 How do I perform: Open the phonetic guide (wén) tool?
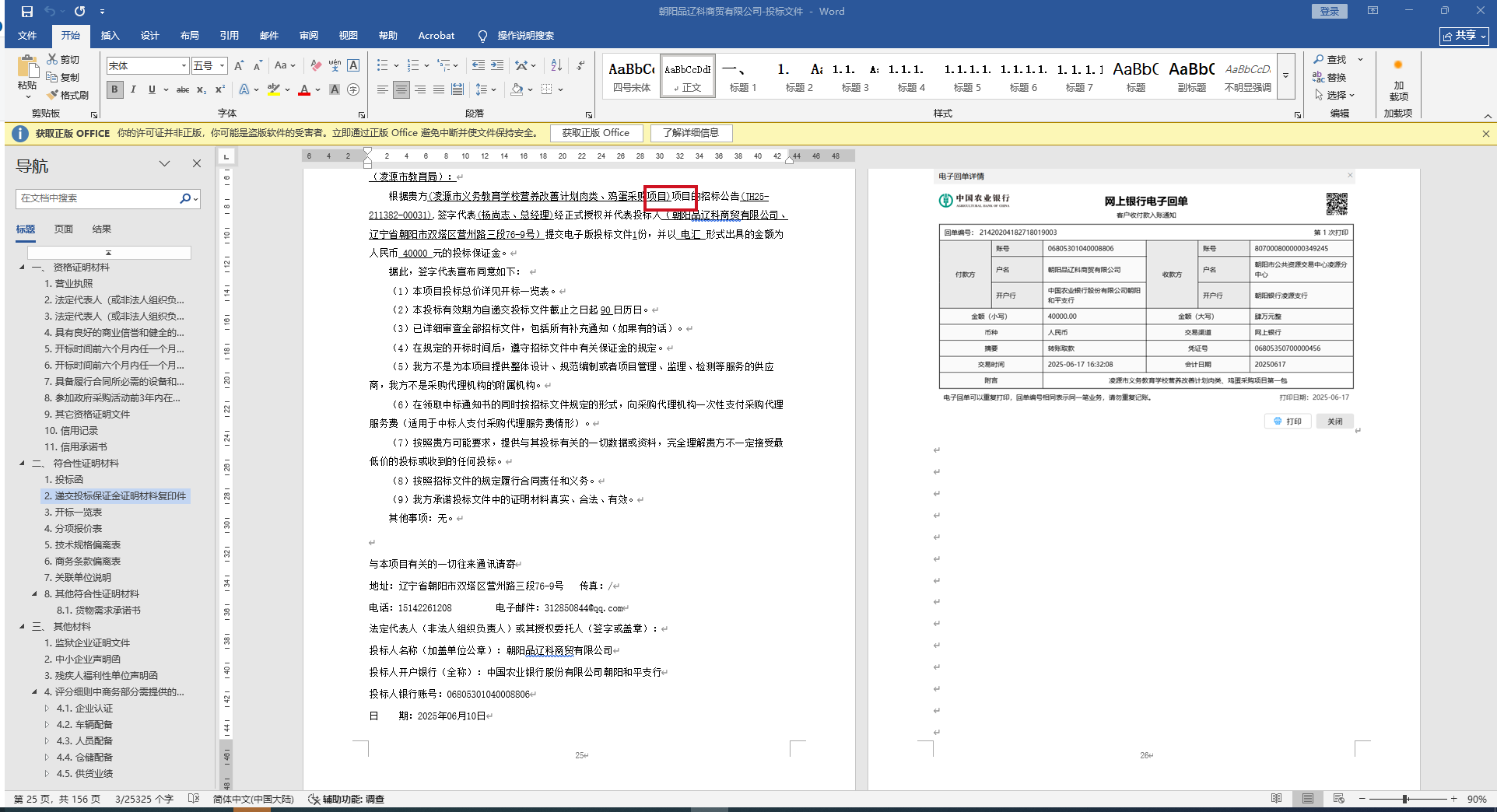point(335,66)
